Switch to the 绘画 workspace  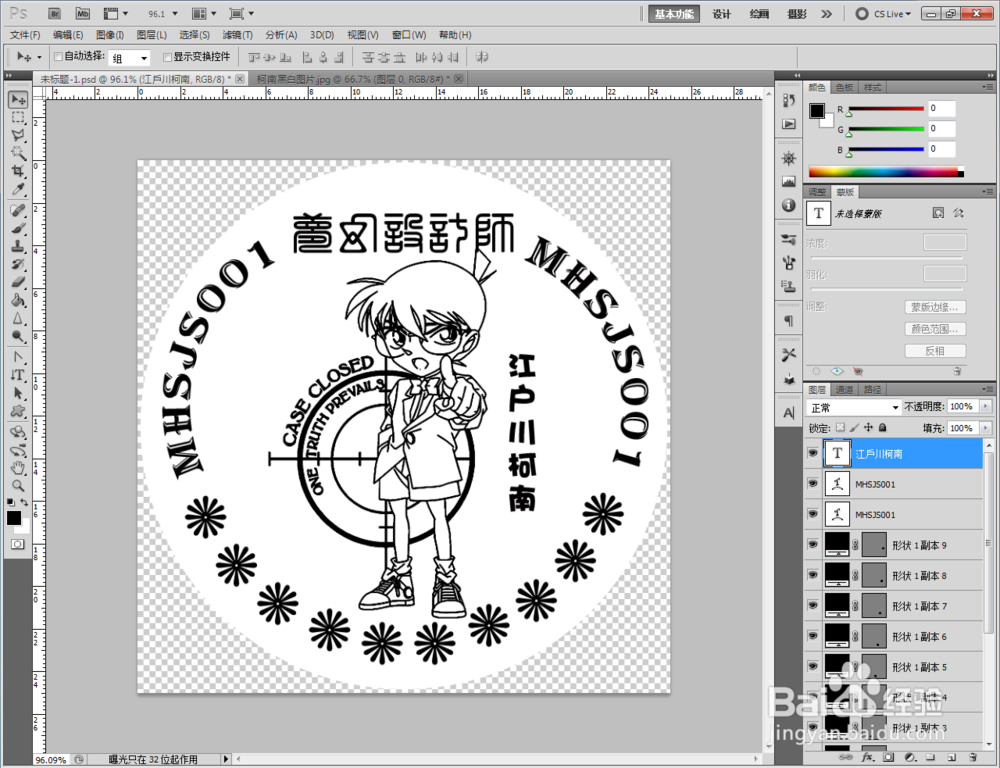click(759, 14)
